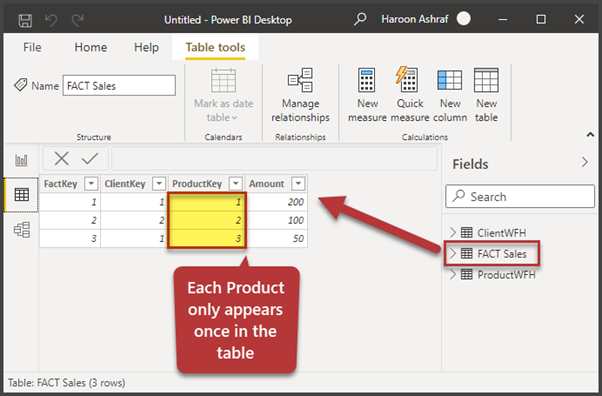602x396 pixels.
Task: Click the ClientWFH table icon
Action: pyautogui.click(x=466, y=232)
